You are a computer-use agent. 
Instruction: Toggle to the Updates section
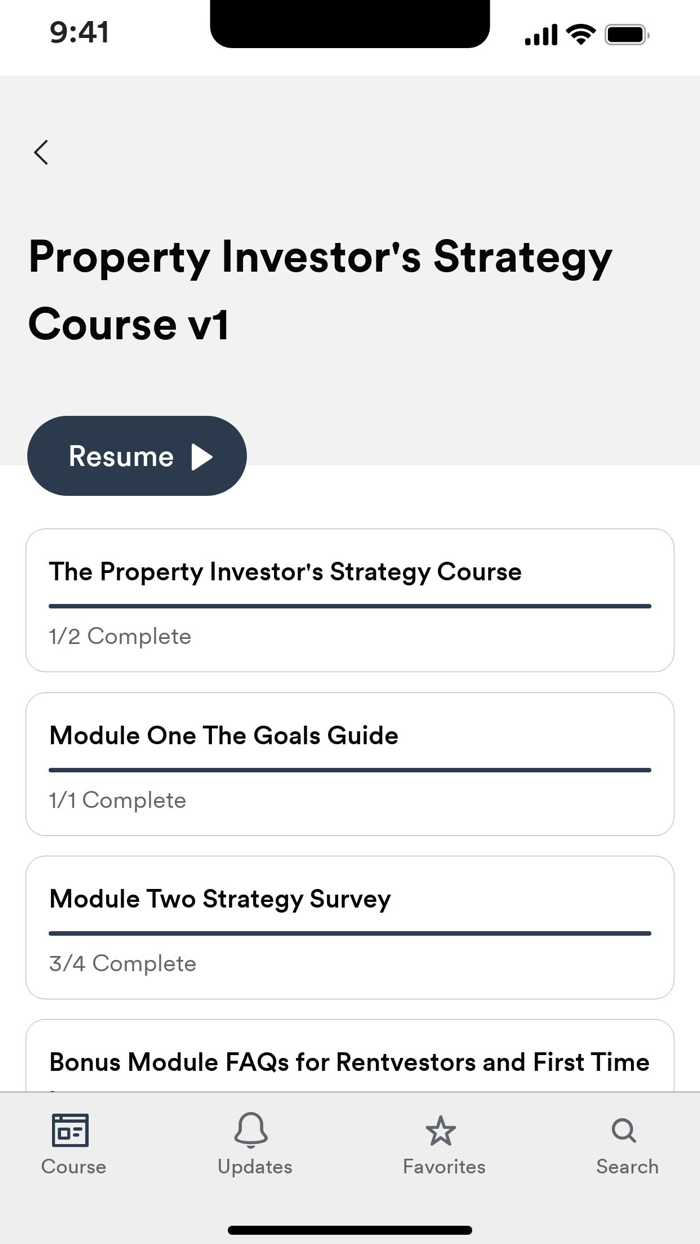coord(252,1145)
